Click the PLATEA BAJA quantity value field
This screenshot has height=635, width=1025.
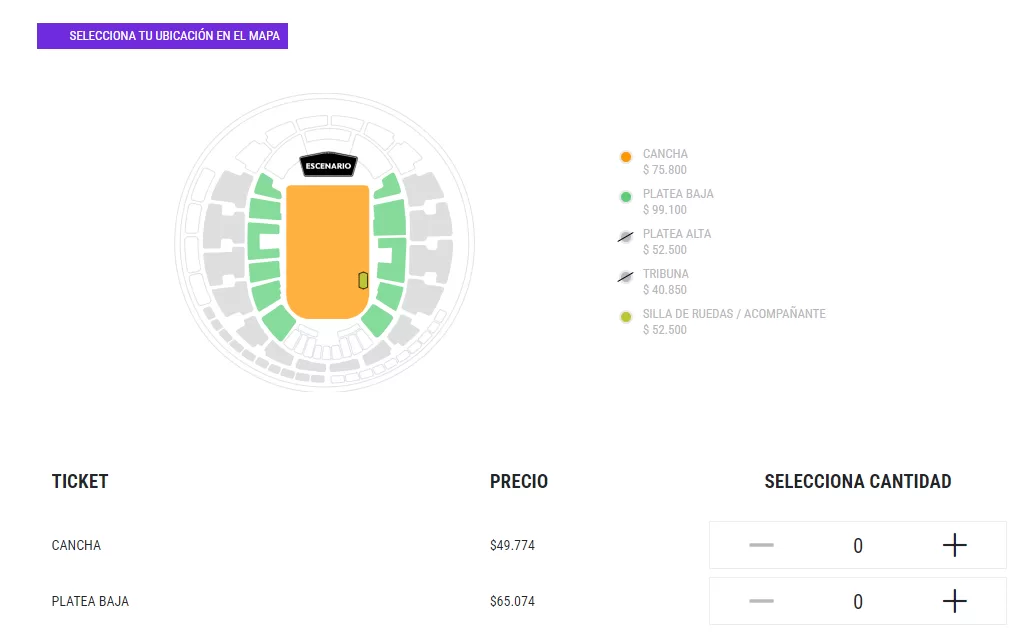858,602
